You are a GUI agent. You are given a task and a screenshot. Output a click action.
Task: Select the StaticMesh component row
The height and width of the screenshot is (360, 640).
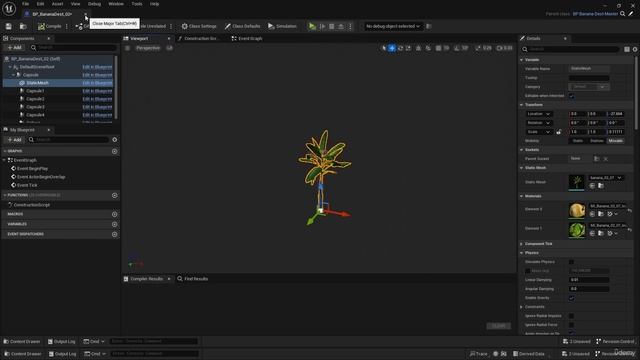(x=58, y=83)
